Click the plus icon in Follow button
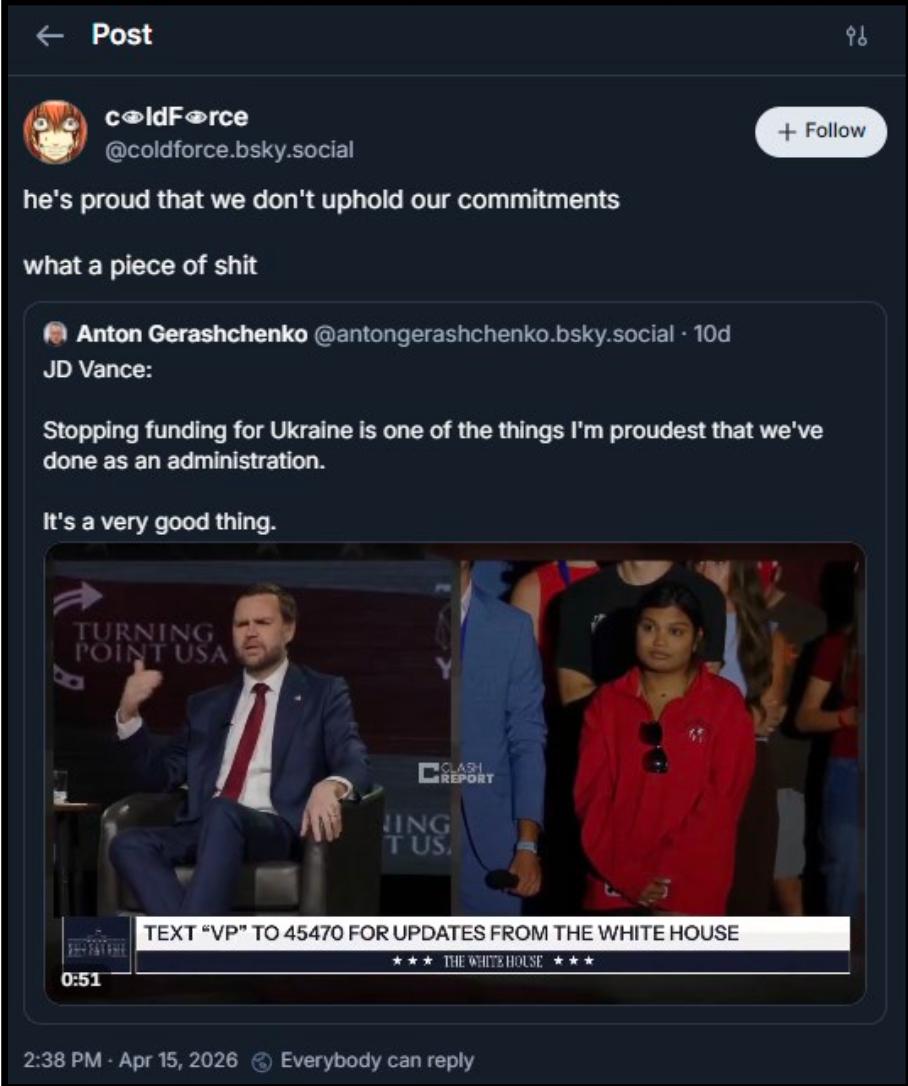This screenshot has width=908, height=1086. click(x=787, y=132)
